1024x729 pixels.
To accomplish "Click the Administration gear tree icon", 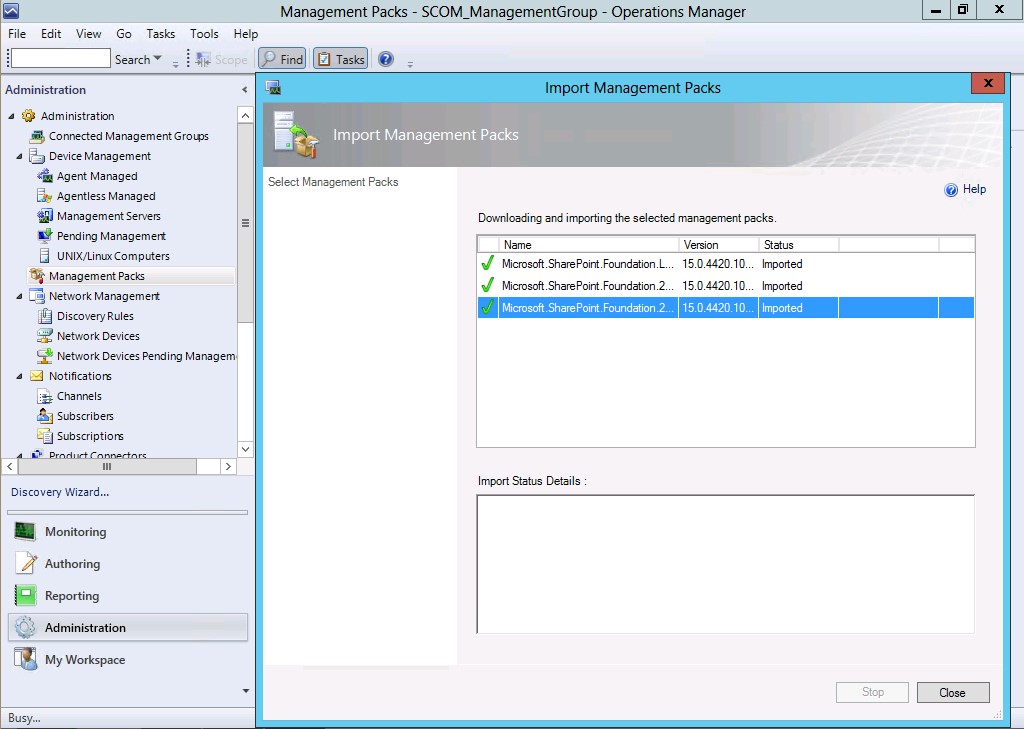I will tap(28, 116).
